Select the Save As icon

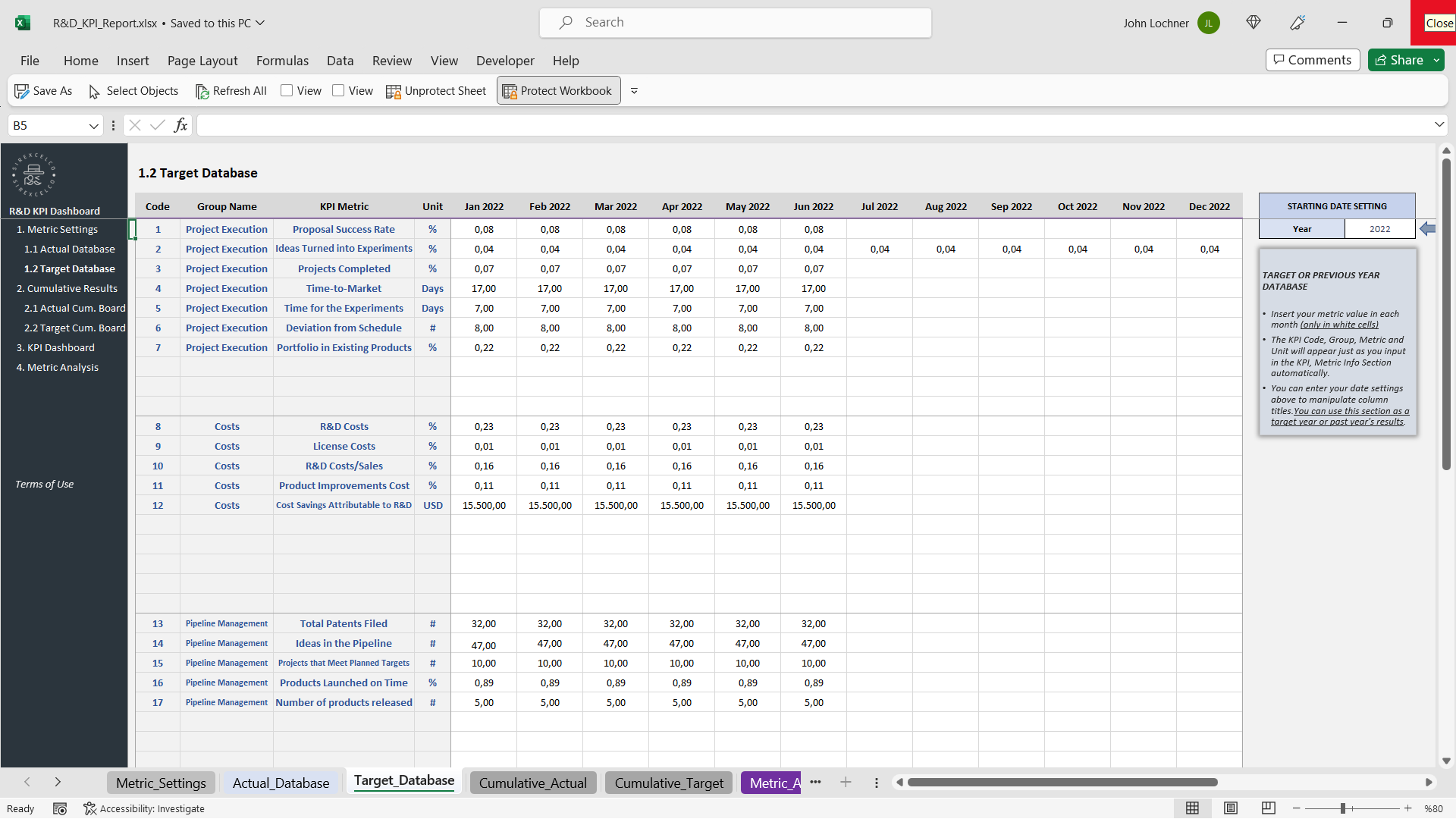click(22, 90)
